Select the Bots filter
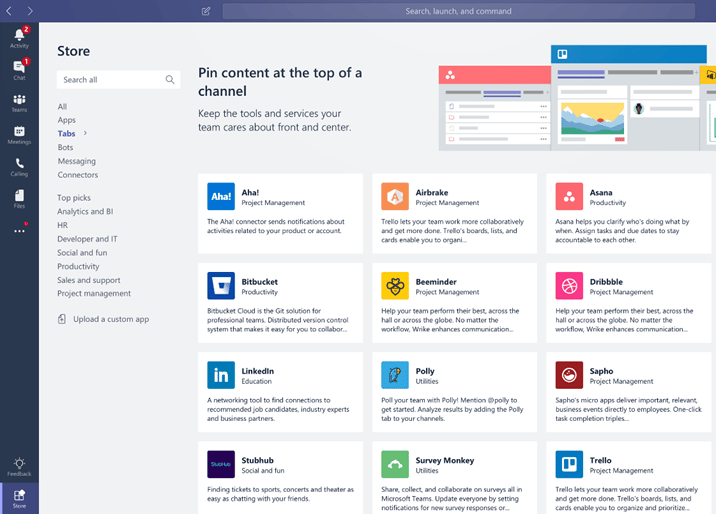 coord(65,147)
